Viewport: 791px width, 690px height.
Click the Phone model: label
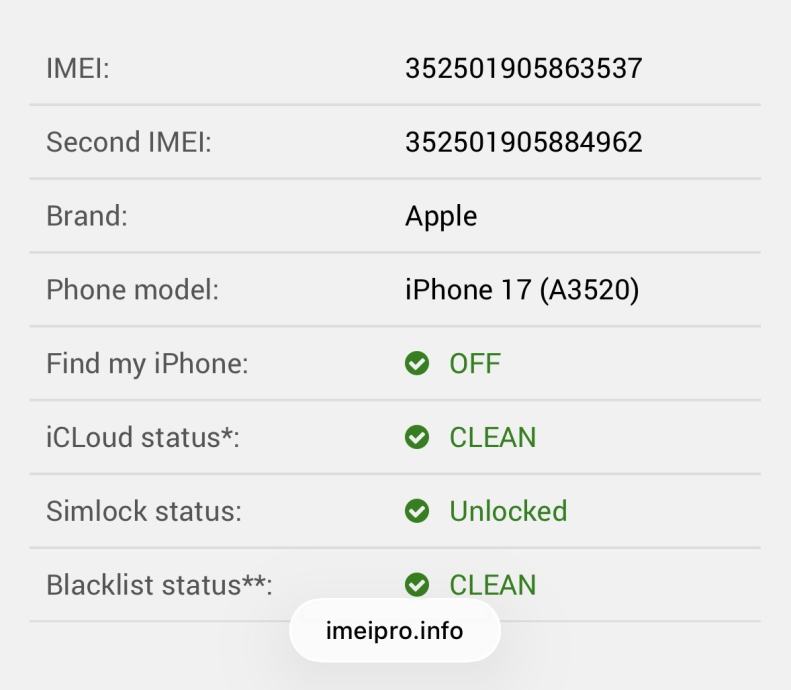pos(132,290)
